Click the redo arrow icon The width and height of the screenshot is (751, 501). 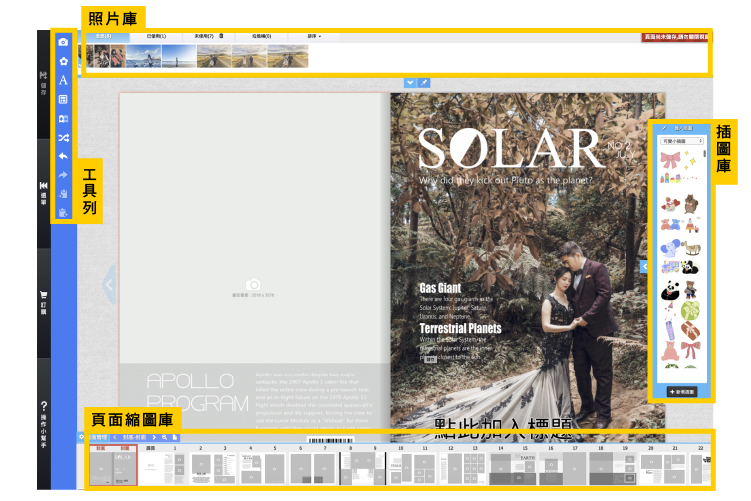tap(63, 175)
